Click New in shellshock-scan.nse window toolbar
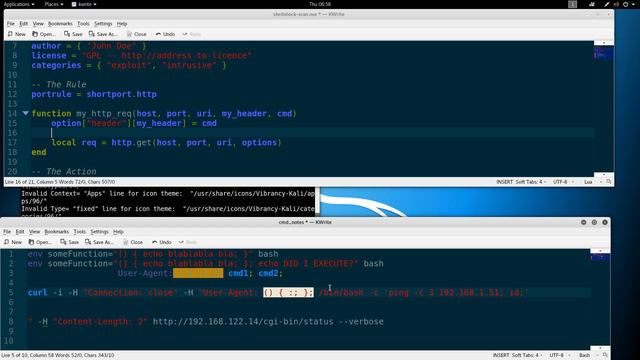The width and height of the screenshot is (640, 360). (x=17, y=34)
